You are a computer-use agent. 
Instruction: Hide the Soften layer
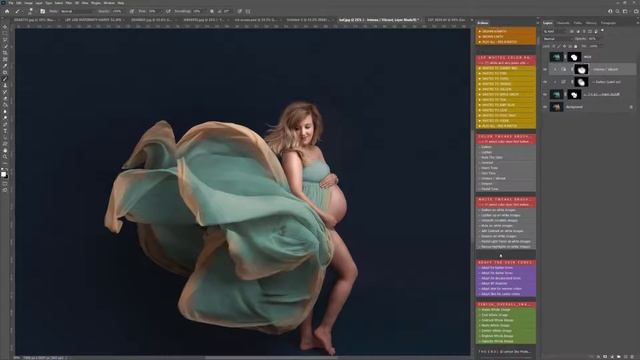click(545, 82)
